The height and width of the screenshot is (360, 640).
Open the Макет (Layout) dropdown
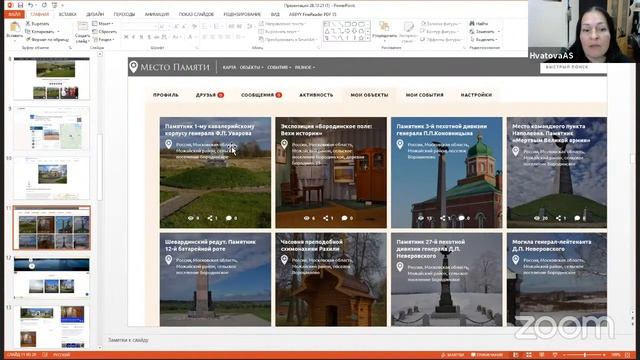pyautogui.click(x=103, y=24)
